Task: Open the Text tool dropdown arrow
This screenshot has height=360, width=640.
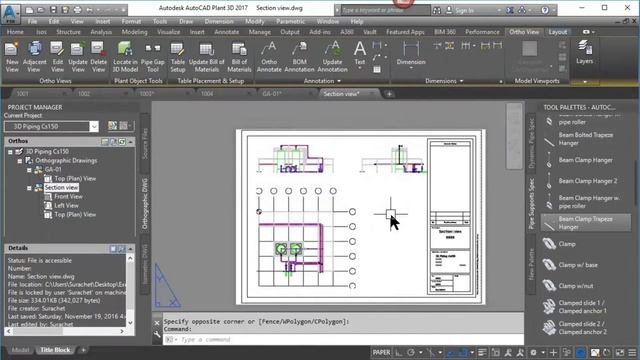Action: tap(360, 68)
